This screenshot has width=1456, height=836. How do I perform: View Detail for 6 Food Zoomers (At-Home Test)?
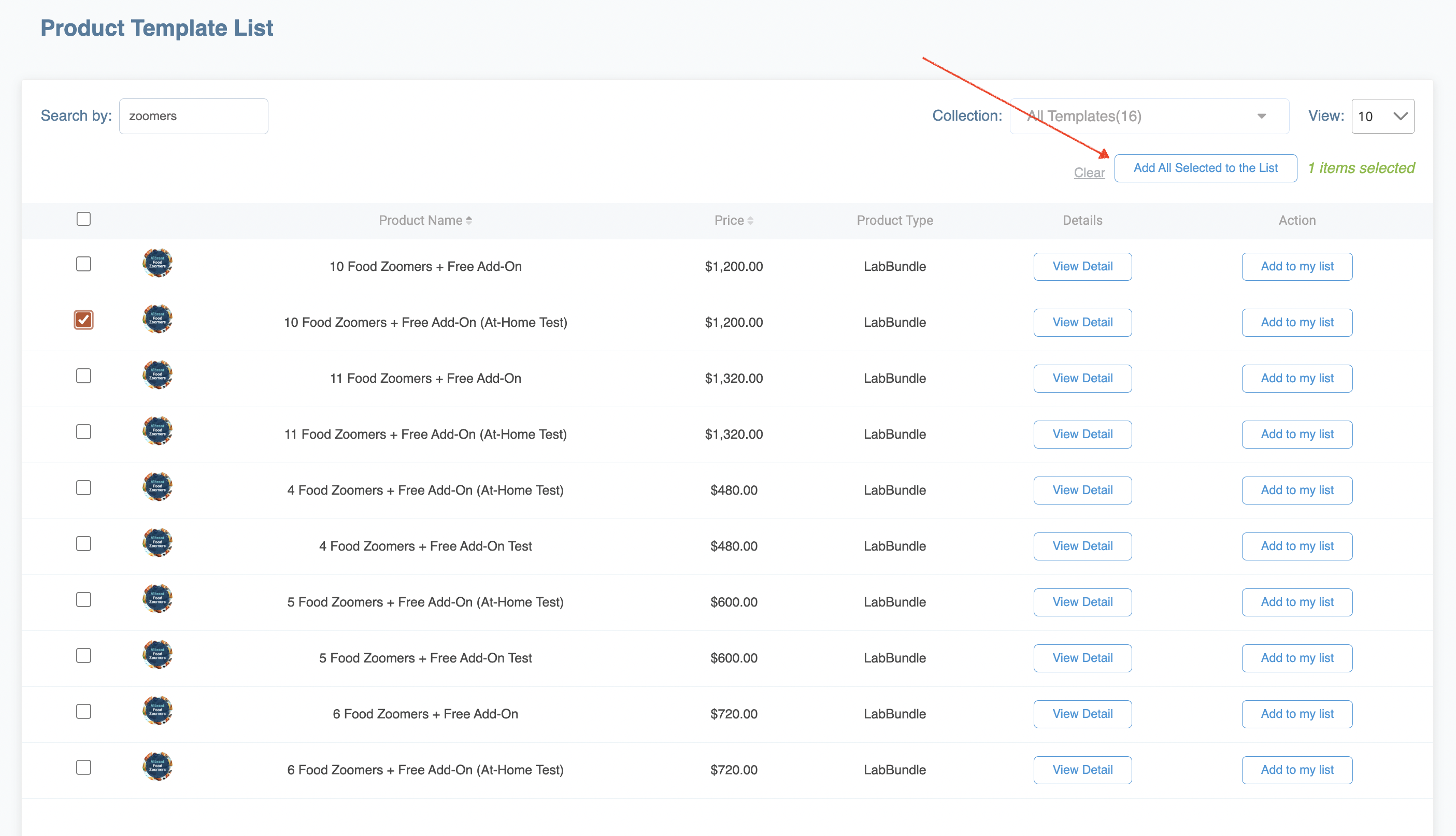click(1082, 770)
